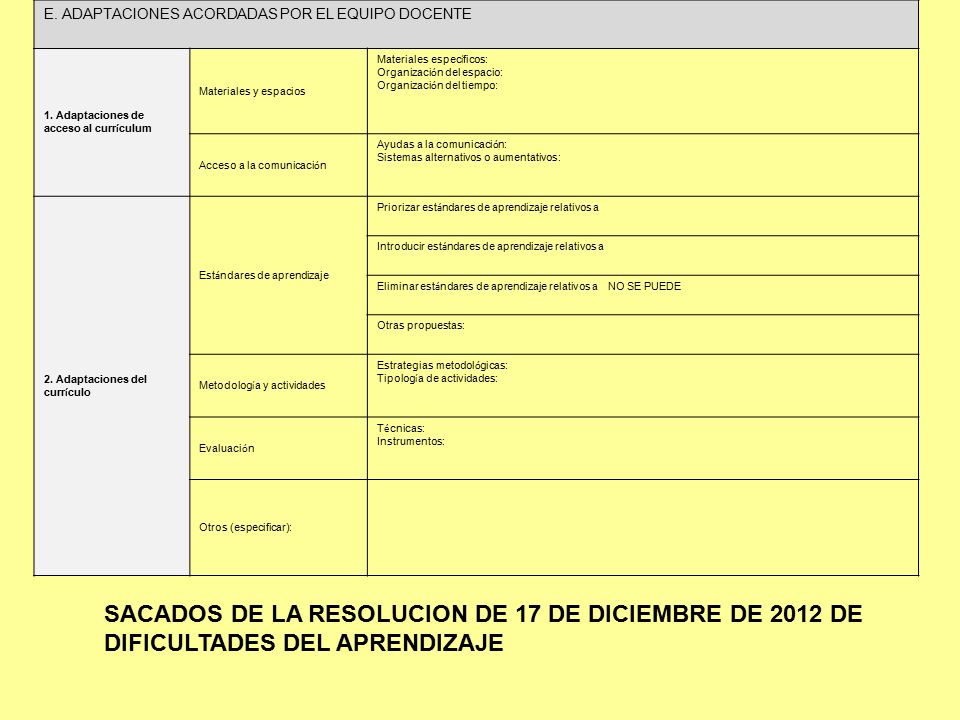
Task: Click the 'Organización del espacio:' line
Action: click(x=440, y=72)
